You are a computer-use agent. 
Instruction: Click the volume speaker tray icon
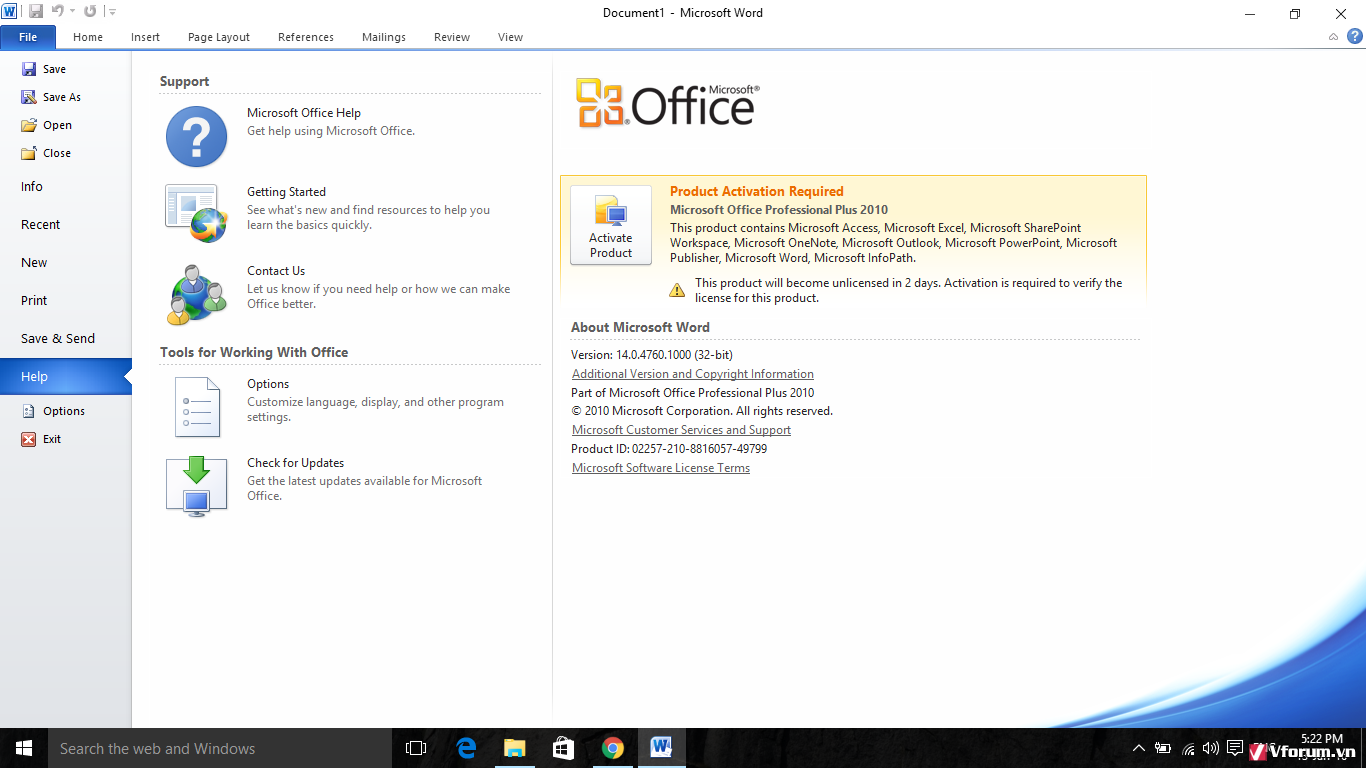tap(1211, 748)
